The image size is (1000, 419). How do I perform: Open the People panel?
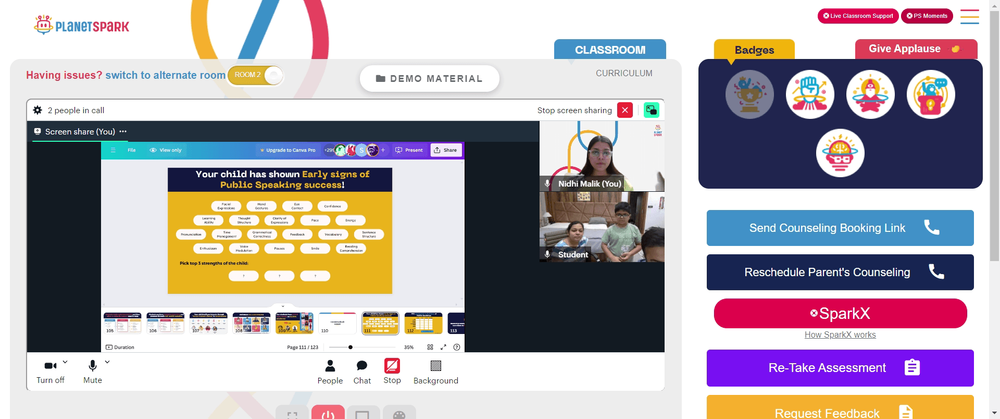coord(330,372)
